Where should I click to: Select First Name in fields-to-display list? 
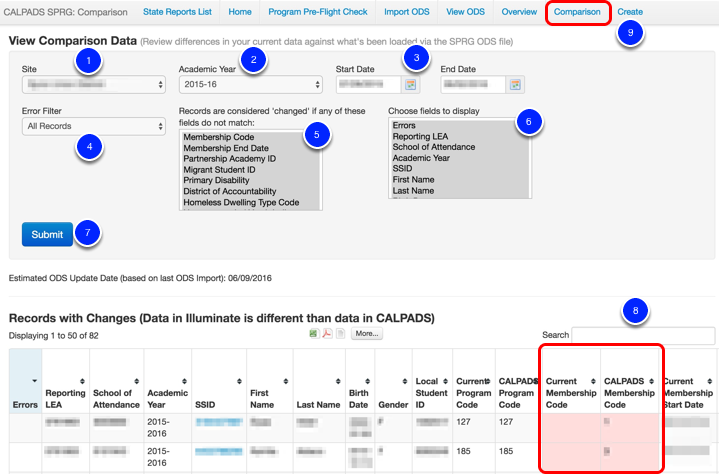[413, 179]
